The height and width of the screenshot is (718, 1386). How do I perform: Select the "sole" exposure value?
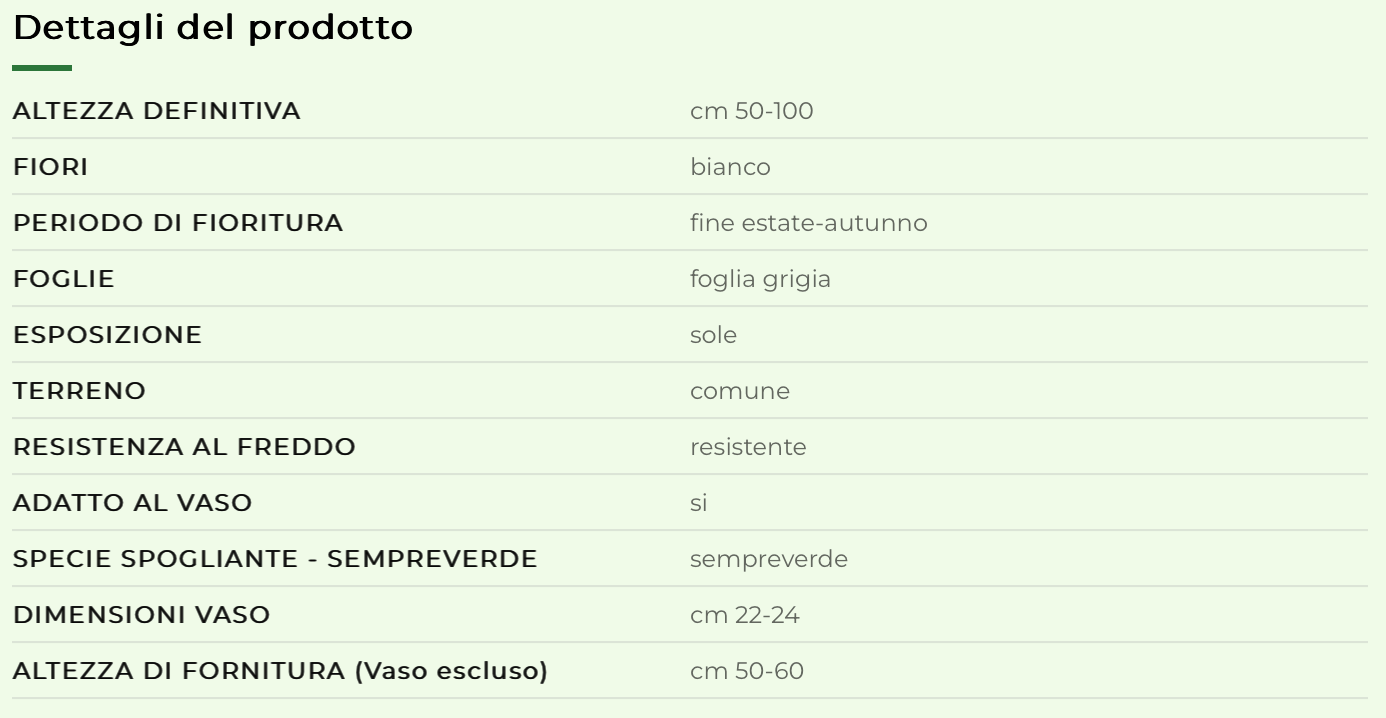(x=713, y=335)
